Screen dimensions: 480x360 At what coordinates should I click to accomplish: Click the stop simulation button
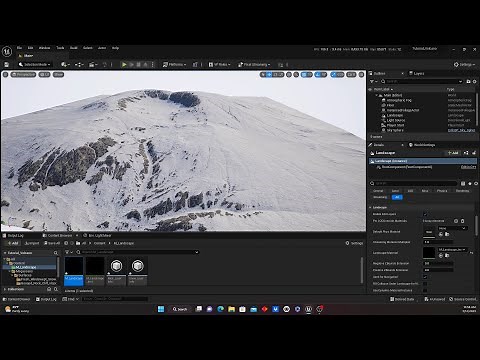click(138, 65)
